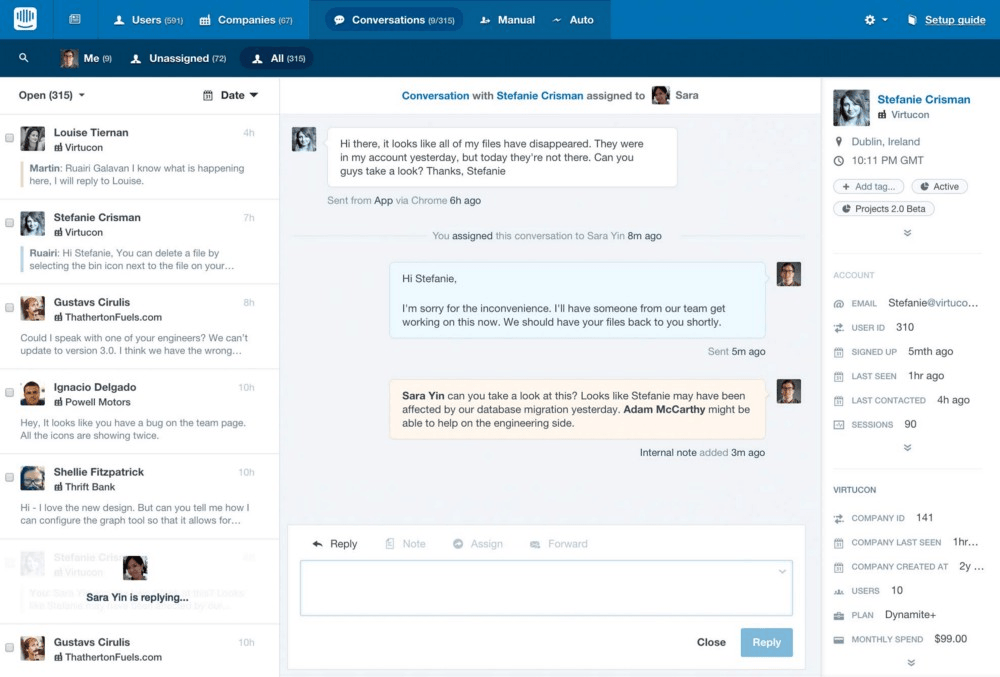Image resolution: width=1000 pixels, height=677 pixels.
Task: Click the Dublin location pin icon
Action: (839, 142)
